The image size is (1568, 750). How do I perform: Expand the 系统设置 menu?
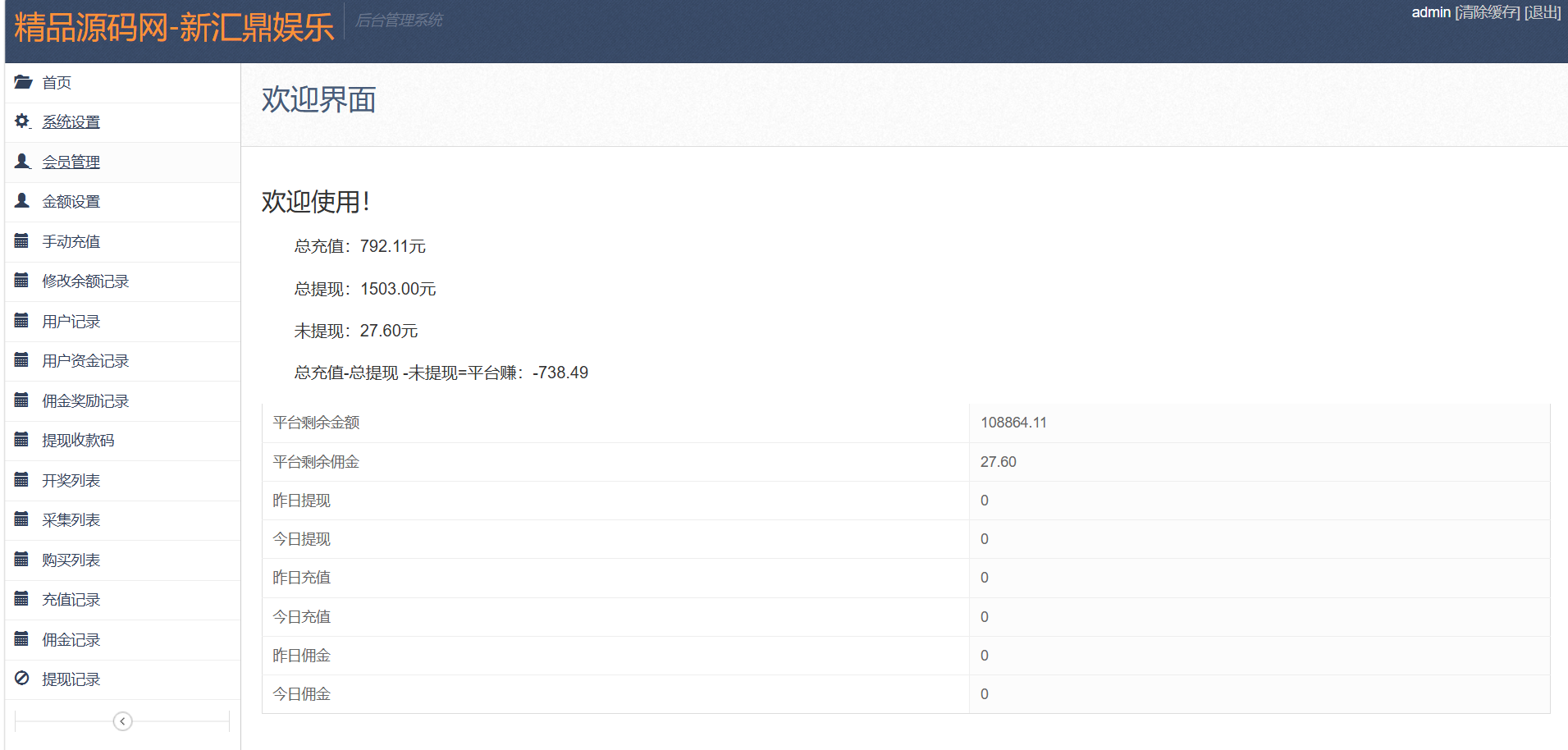pos(71,122)
